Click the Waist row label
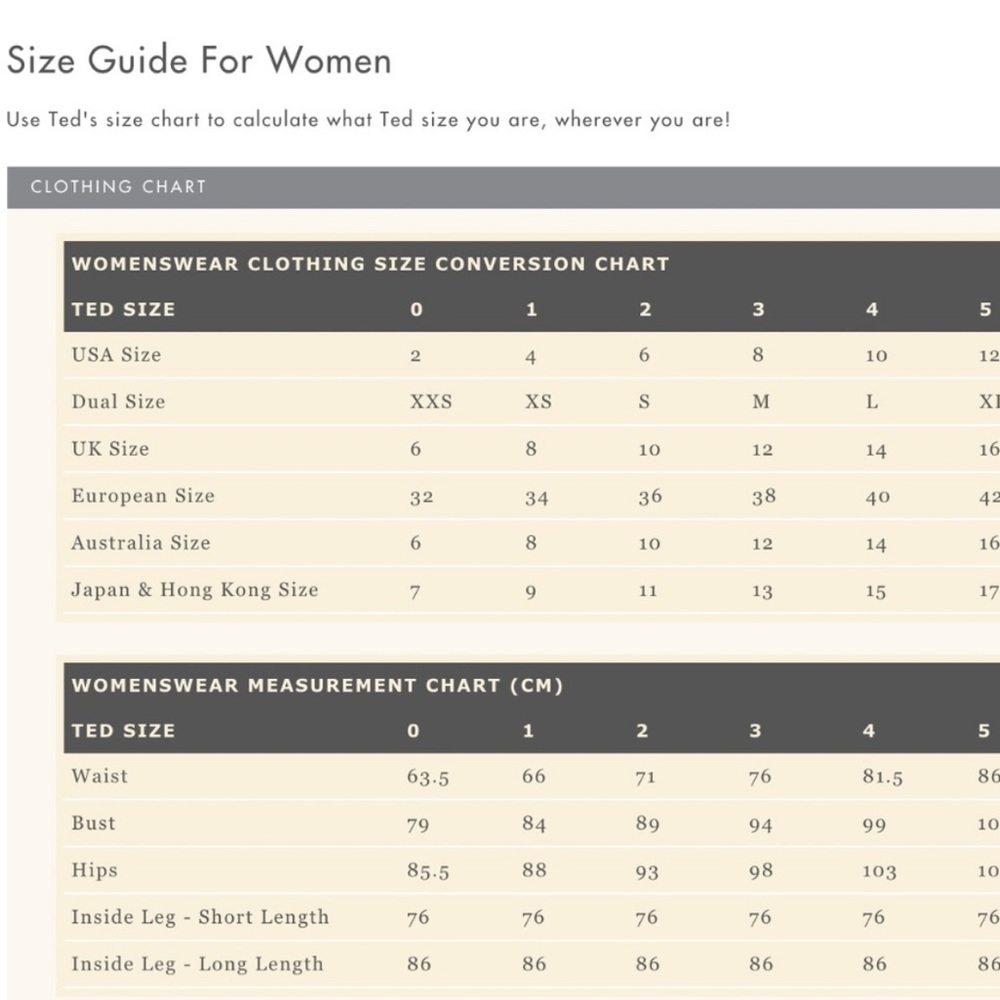The width and height of the screenshot is (1000, 1000). pos(99,776)
